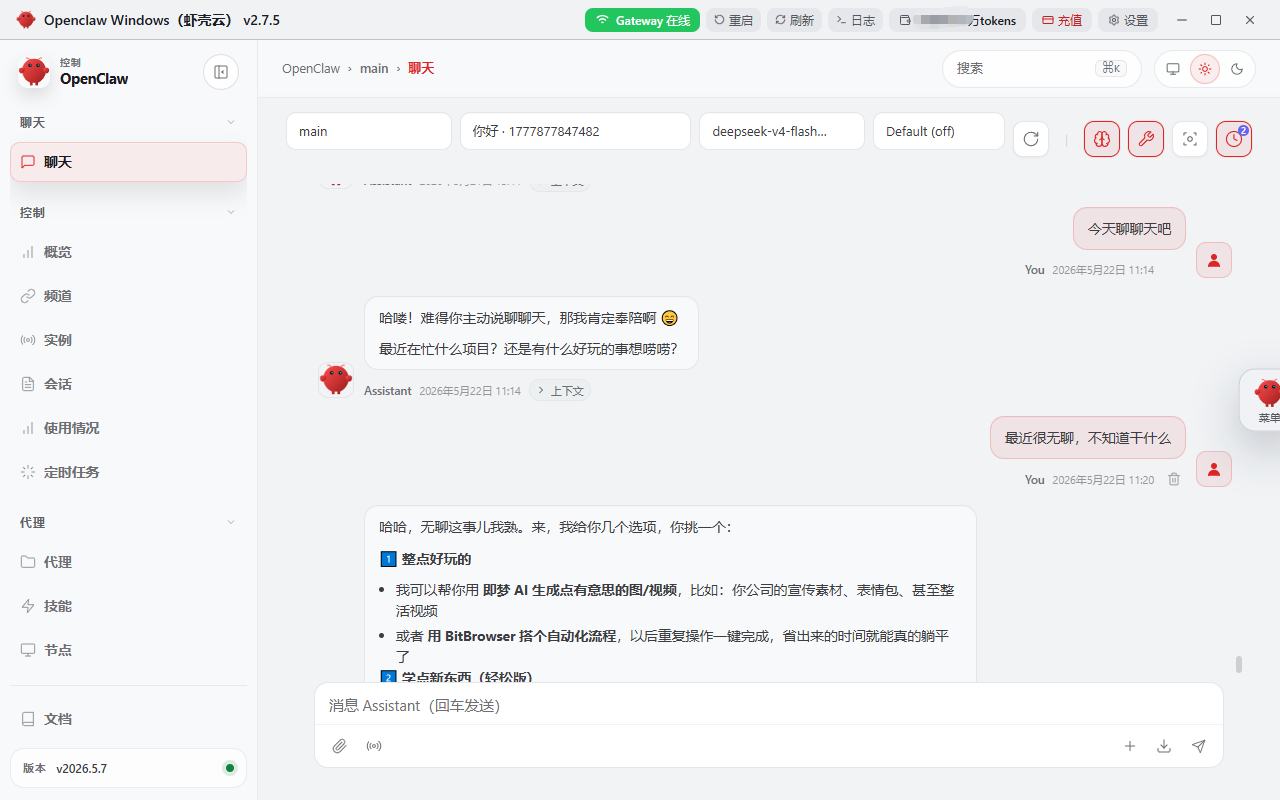Viewport: 1280px width, 800px height.
Task: Open the 你好 · 1777877847482 session dropdown
Action: [x=575, y=131]
